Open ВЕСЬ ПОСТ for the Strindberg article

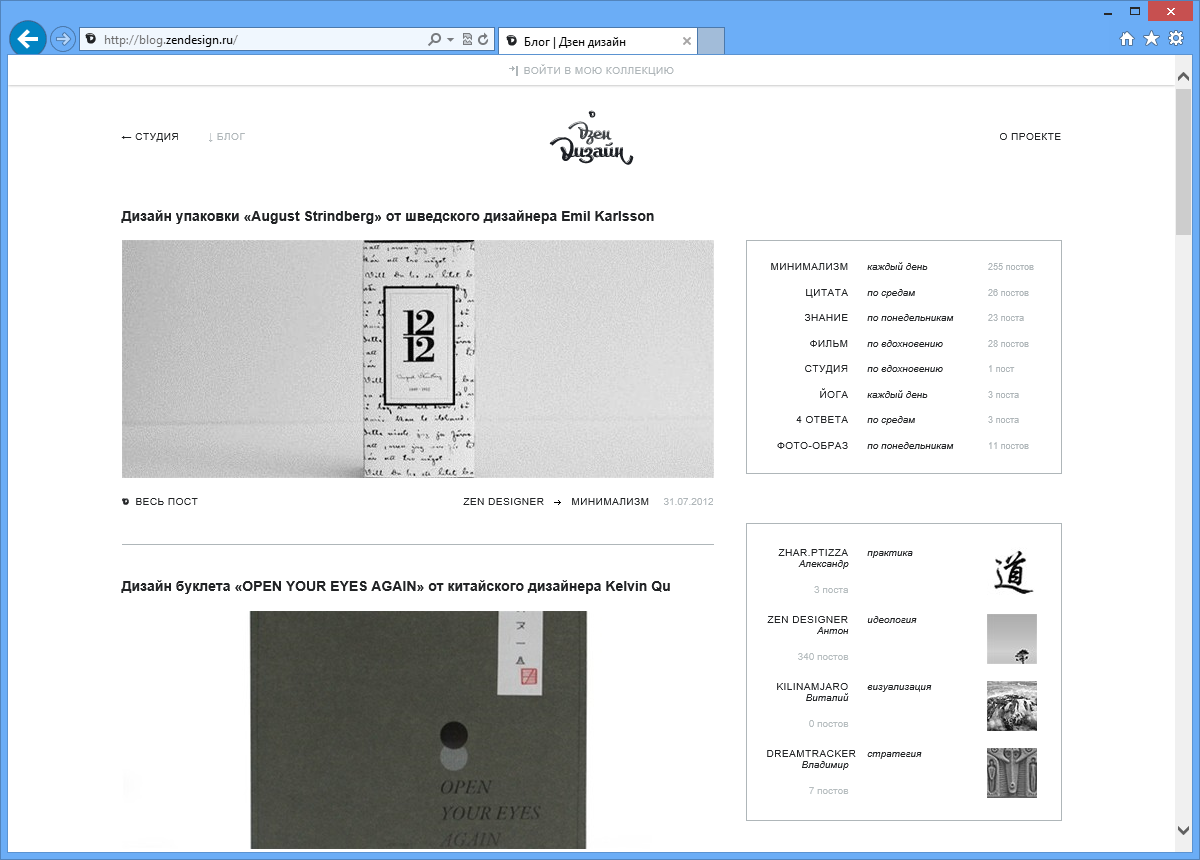(166, 502)
